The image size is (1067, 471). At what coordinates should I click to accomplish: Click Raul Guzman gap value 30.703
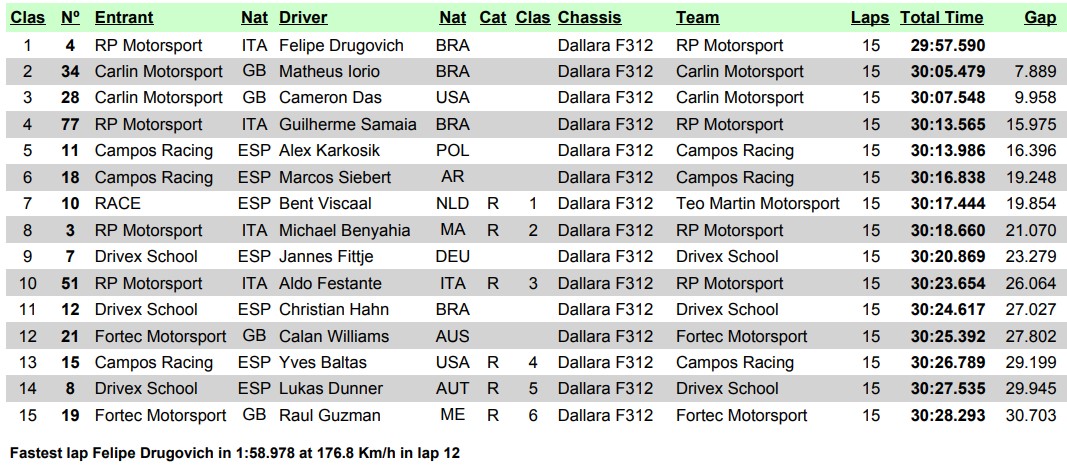tap(1031, 415)
